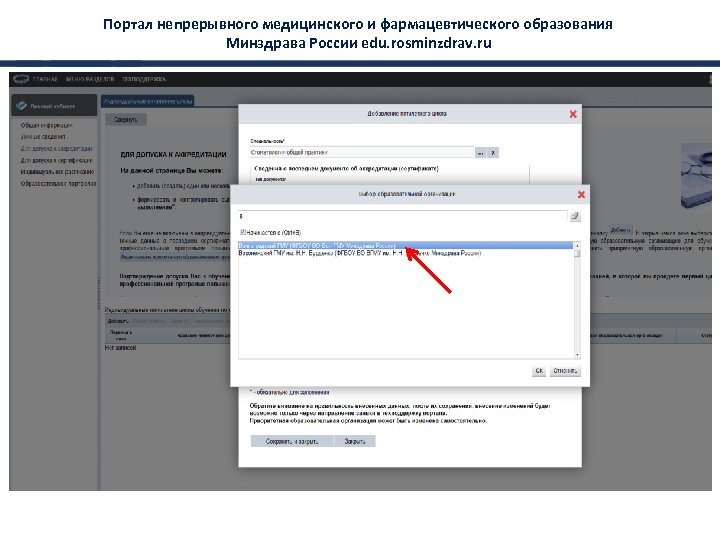Click the Свернуть button on main page
The image size is (720, 540).
126,120
